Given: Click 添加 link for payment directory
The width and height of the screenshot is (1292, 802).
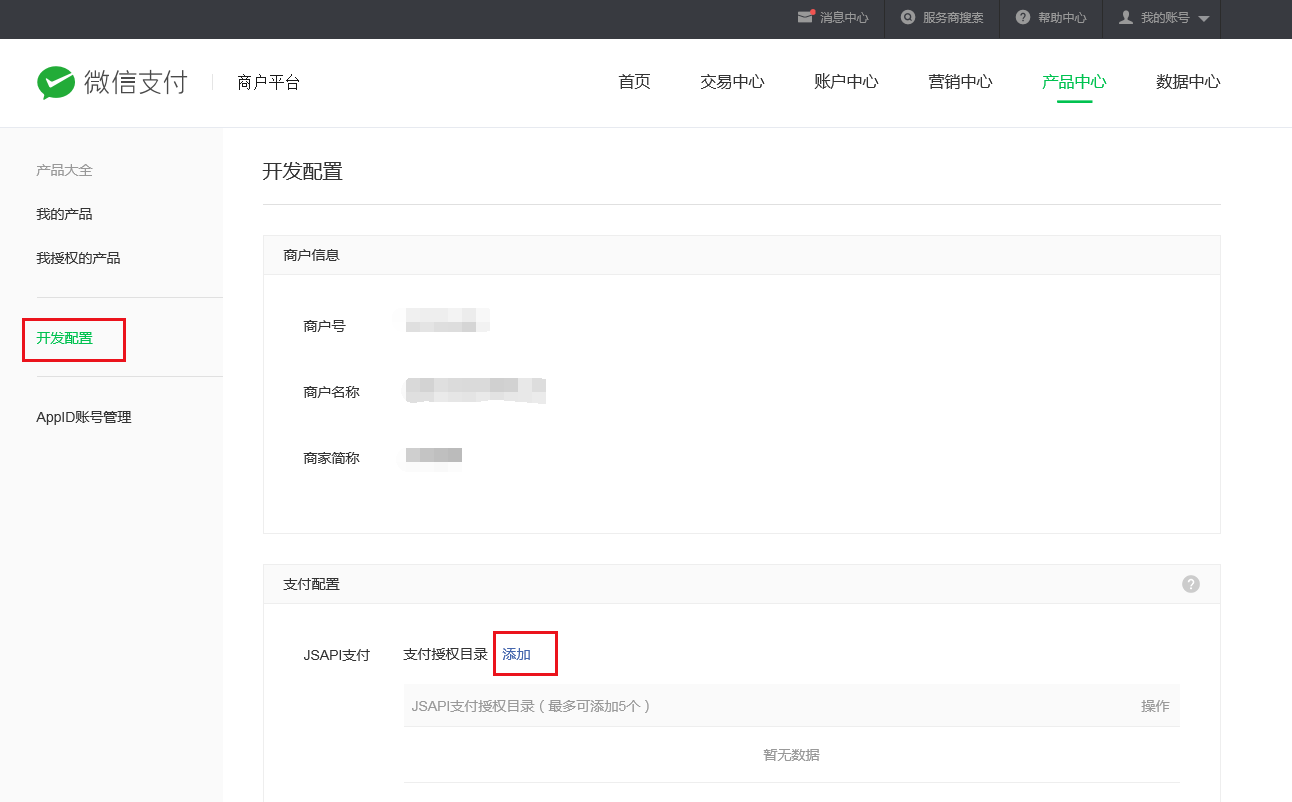Looking at the screenshot, I should [516, 654].
